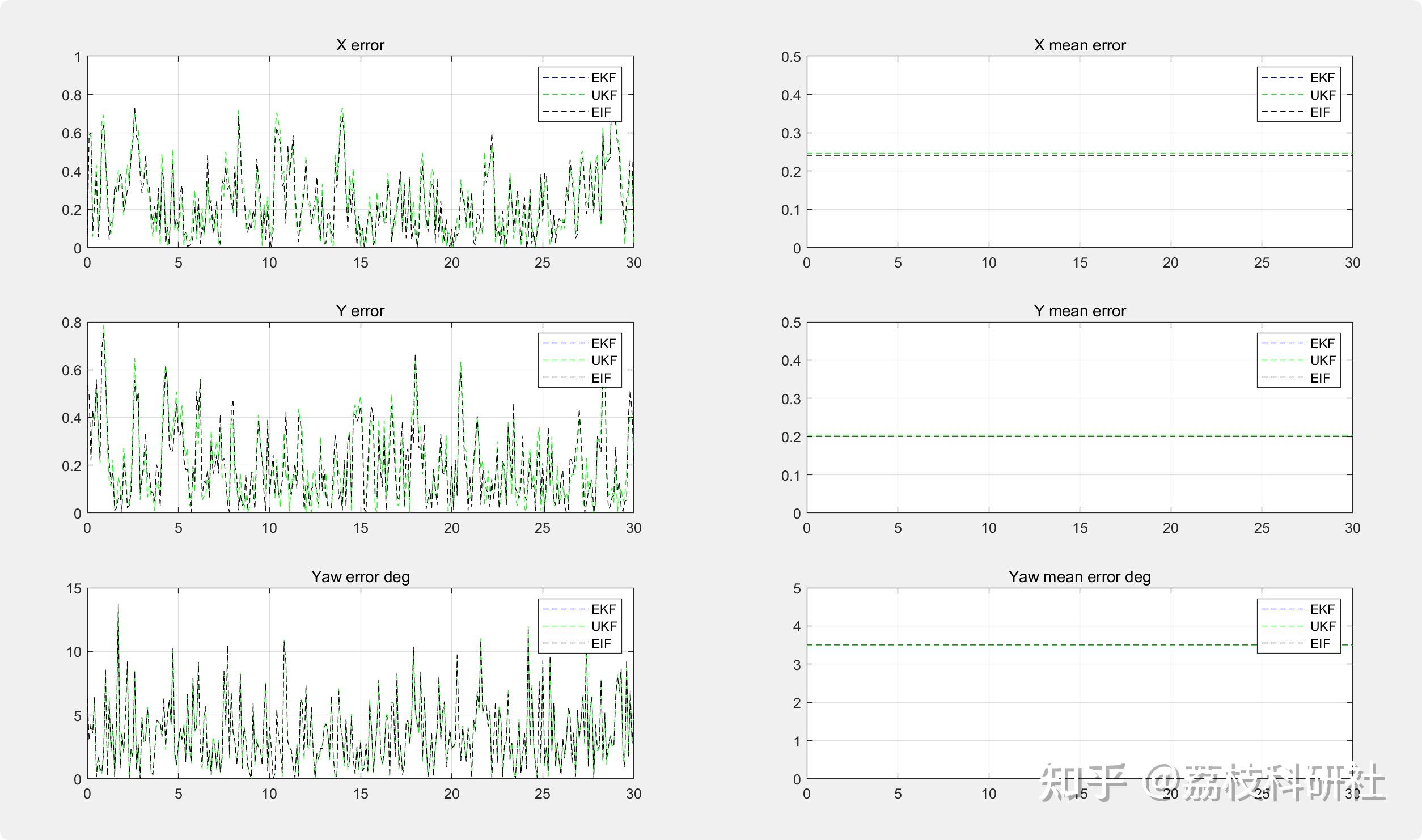Click the x-axis tick label 15 under X error plot

[360, 263]
